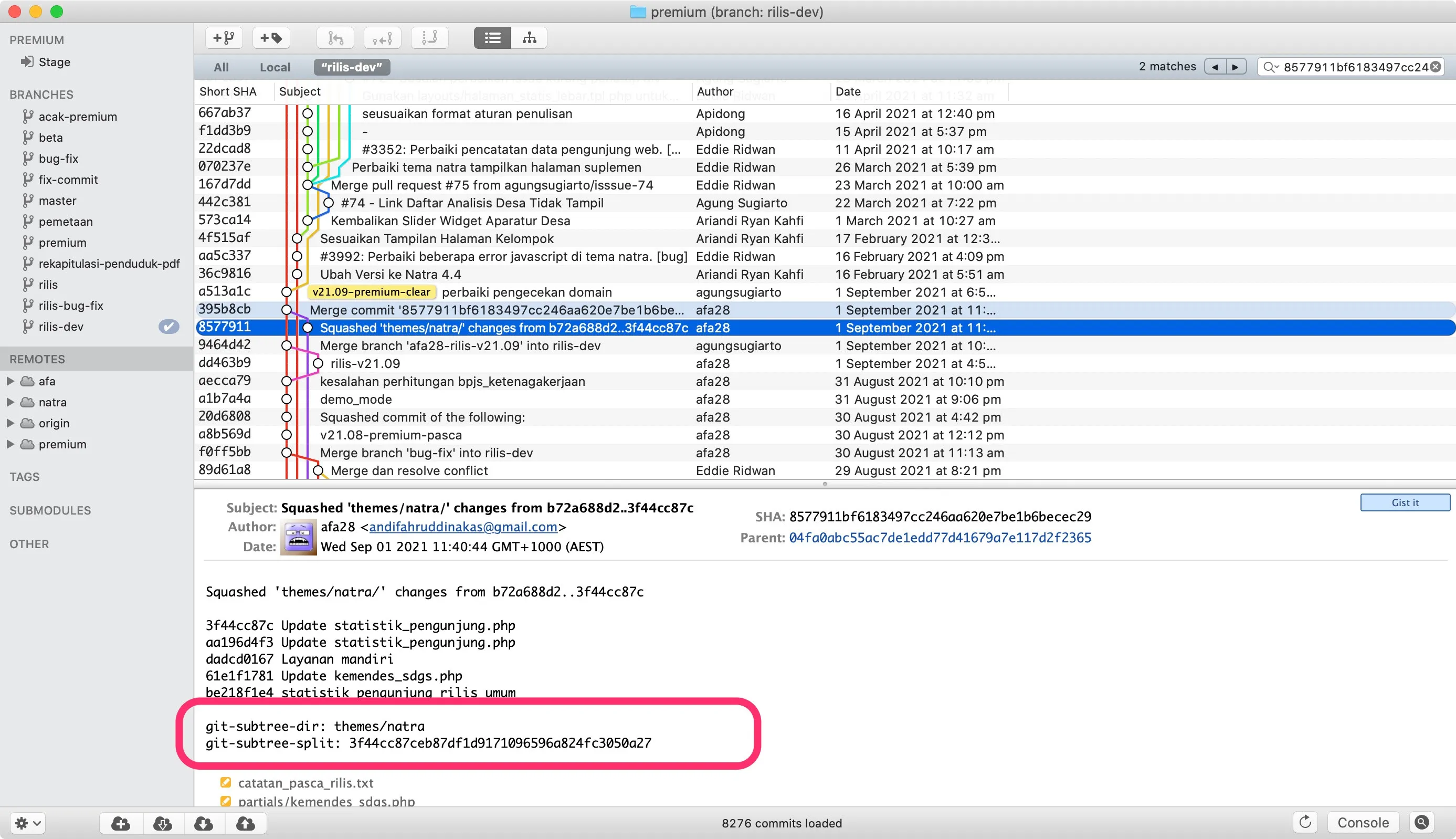Go to the next search match arrow
This screenshot has height=839, width=1456.
pos(1235,67)
